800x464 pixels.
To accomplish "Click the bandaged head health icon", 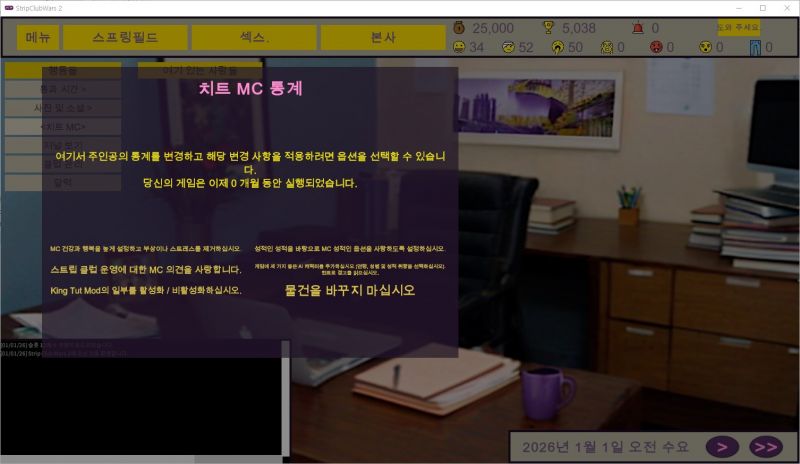I will [x=508, y=47].
